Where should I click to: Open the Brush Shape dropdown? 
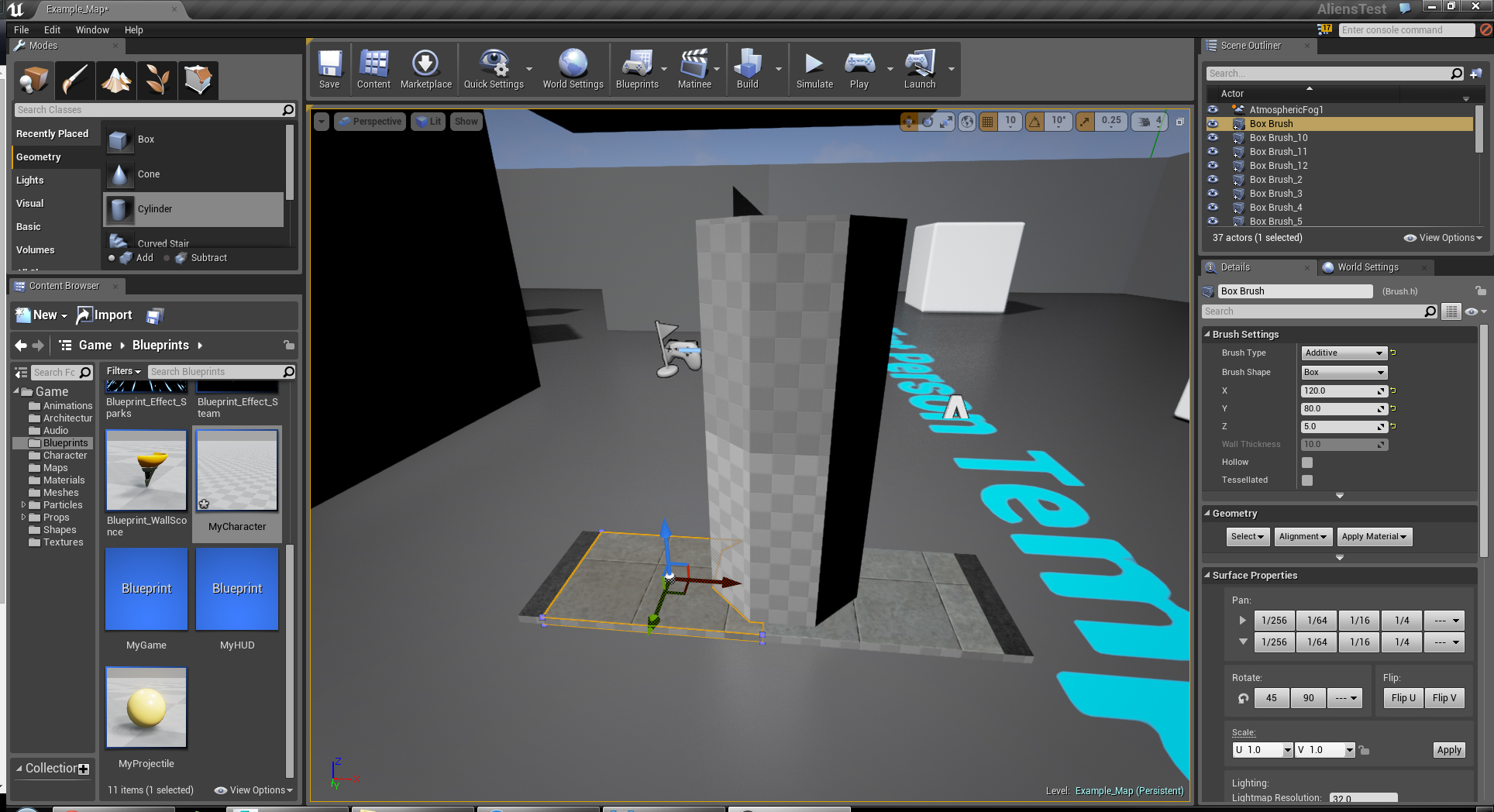point(1344,373)
